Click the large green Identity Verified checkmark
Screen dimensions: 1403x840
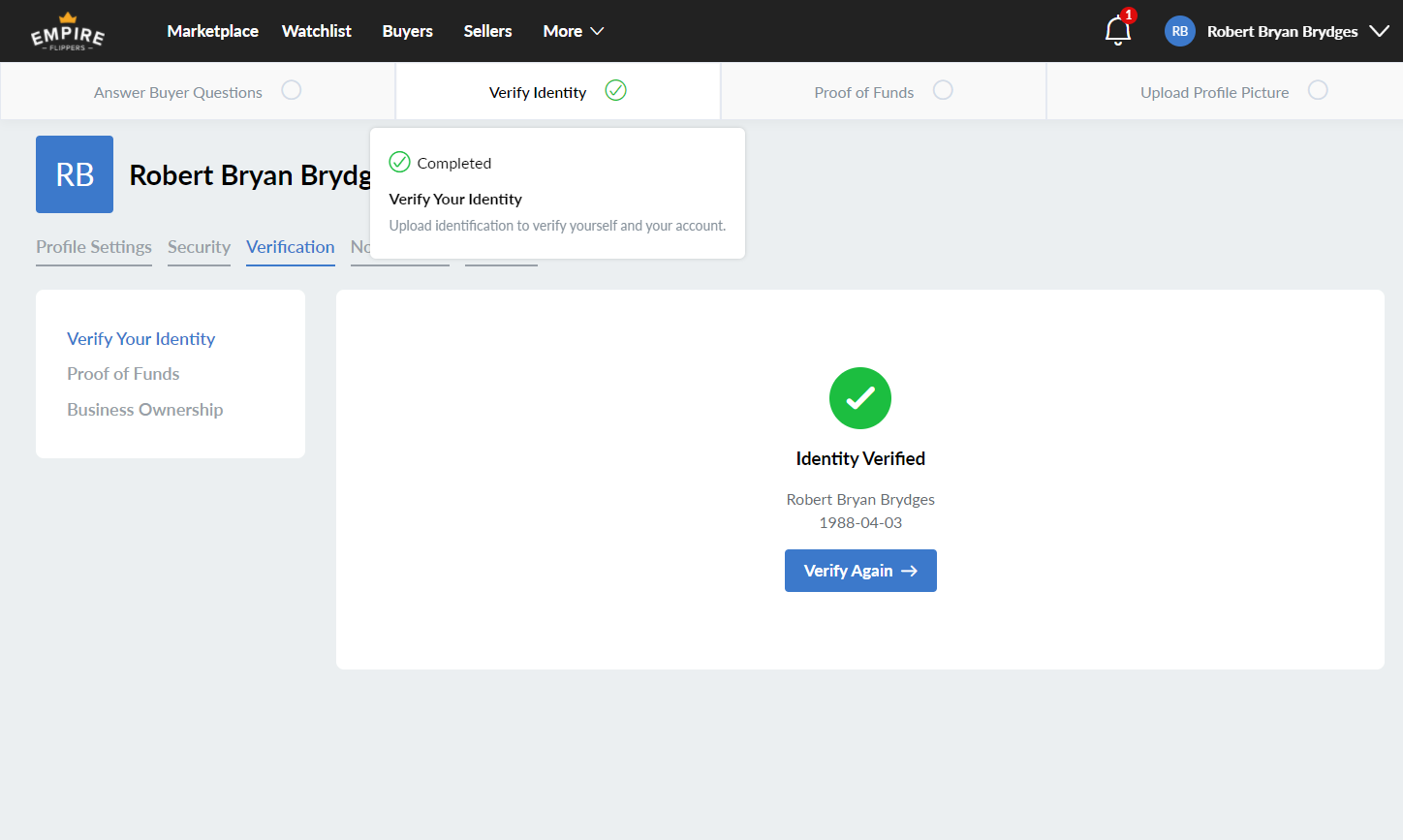tap(860, 398)
